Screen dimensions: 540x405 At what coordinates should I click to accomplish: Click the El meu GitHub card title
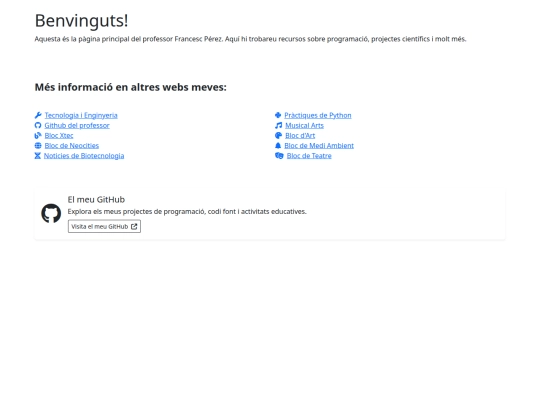click(96, 199)
